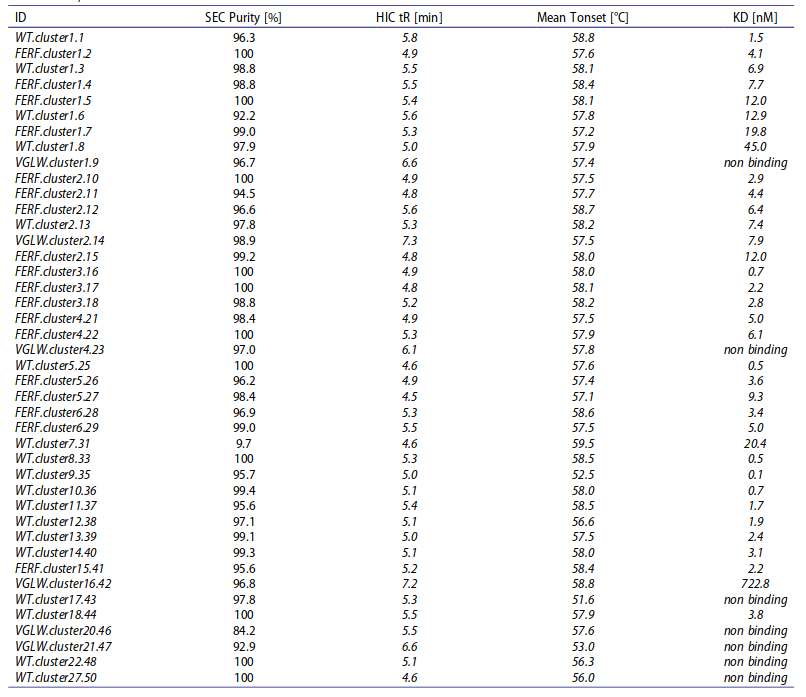Click the SEC Purity [%] column header
The height and width of the screenshot is (697, 806).
tap(243, 18)
